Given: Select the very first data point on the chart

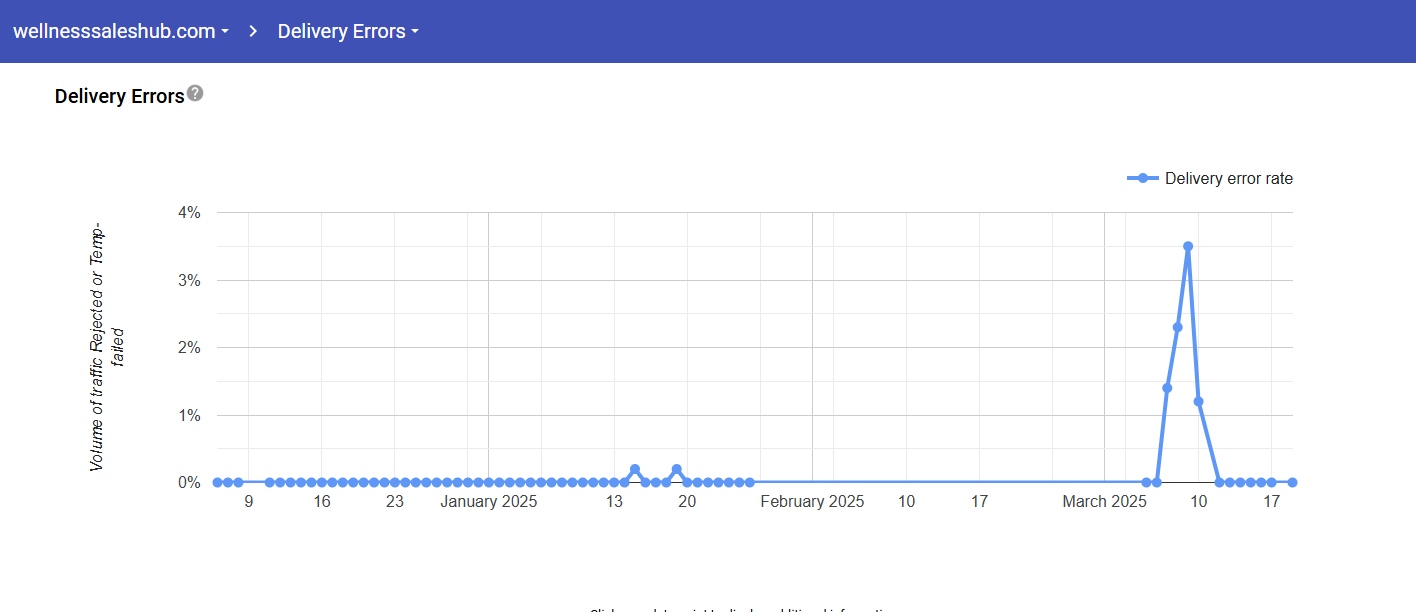Looking at the screenshot, I should pyautogui.click(x=217, y=482).
